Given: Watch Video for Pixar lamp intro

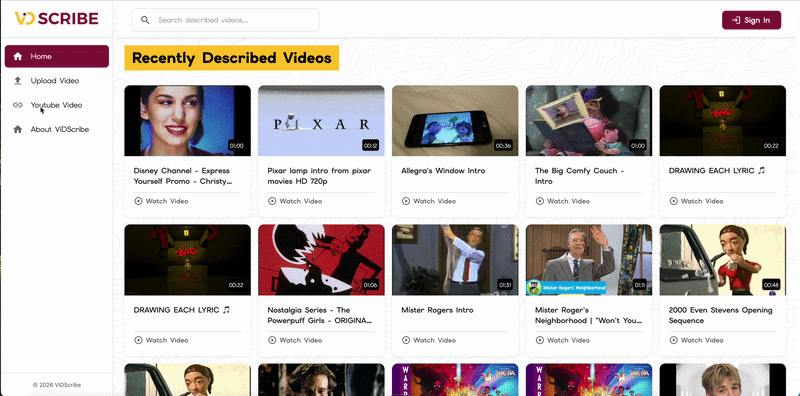Looking at the screenshot, I should (x=295, y=201).
